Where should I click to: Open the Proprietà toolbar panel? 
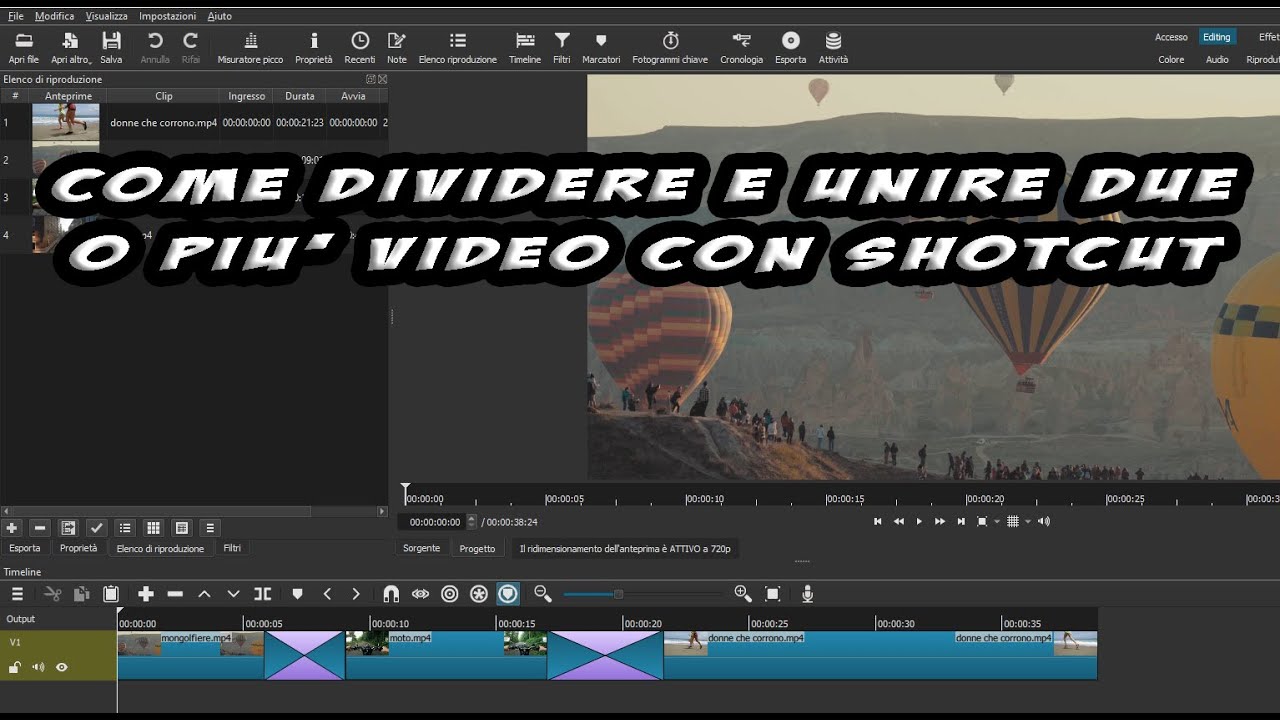coord(314,47)
